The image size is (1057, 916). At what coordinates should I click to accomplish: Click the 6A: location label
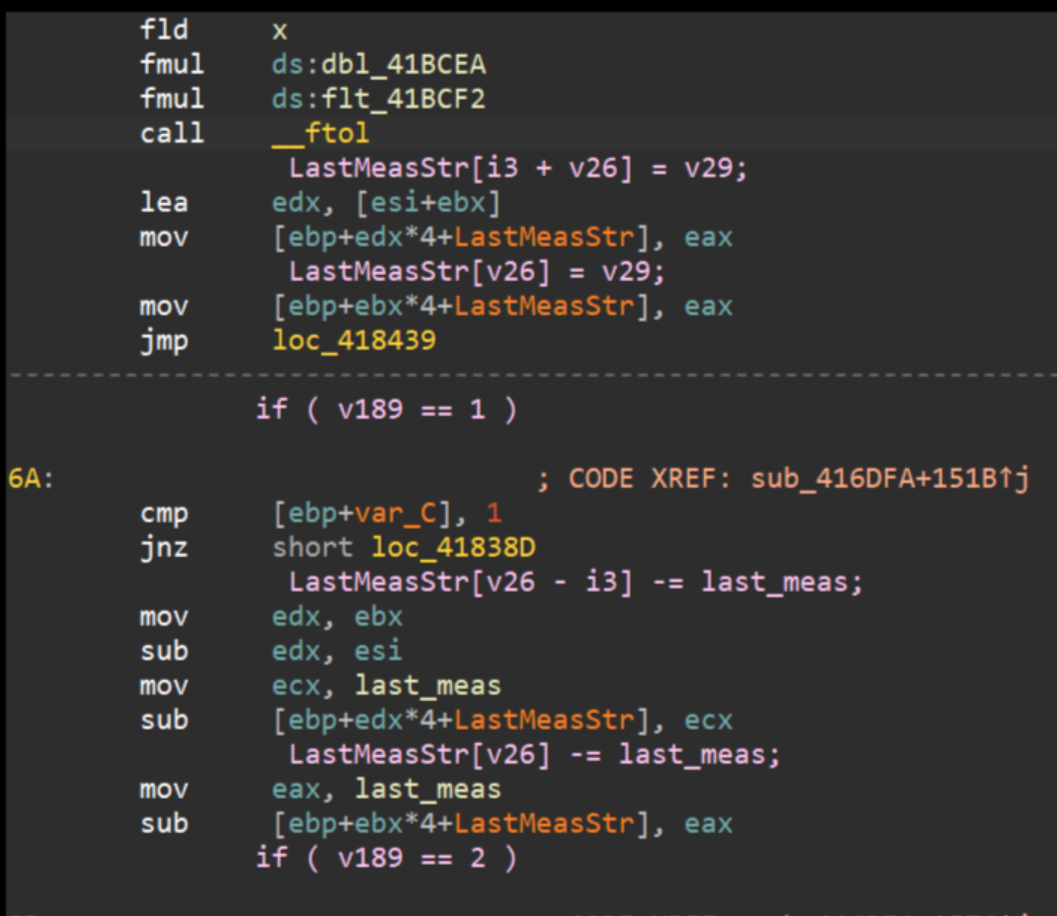coord(30,480)
